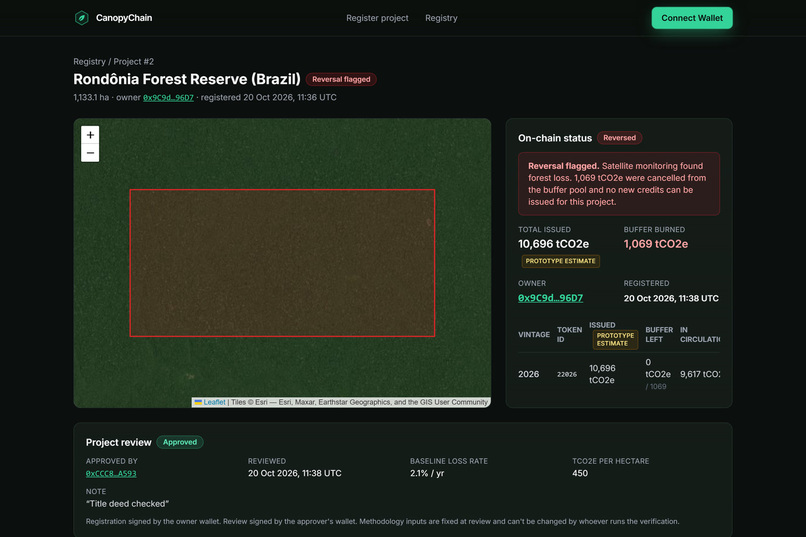Select the 10,696 tCO2e total issued value
Viewport: 806px width, 537px height.
pos(554,244)
